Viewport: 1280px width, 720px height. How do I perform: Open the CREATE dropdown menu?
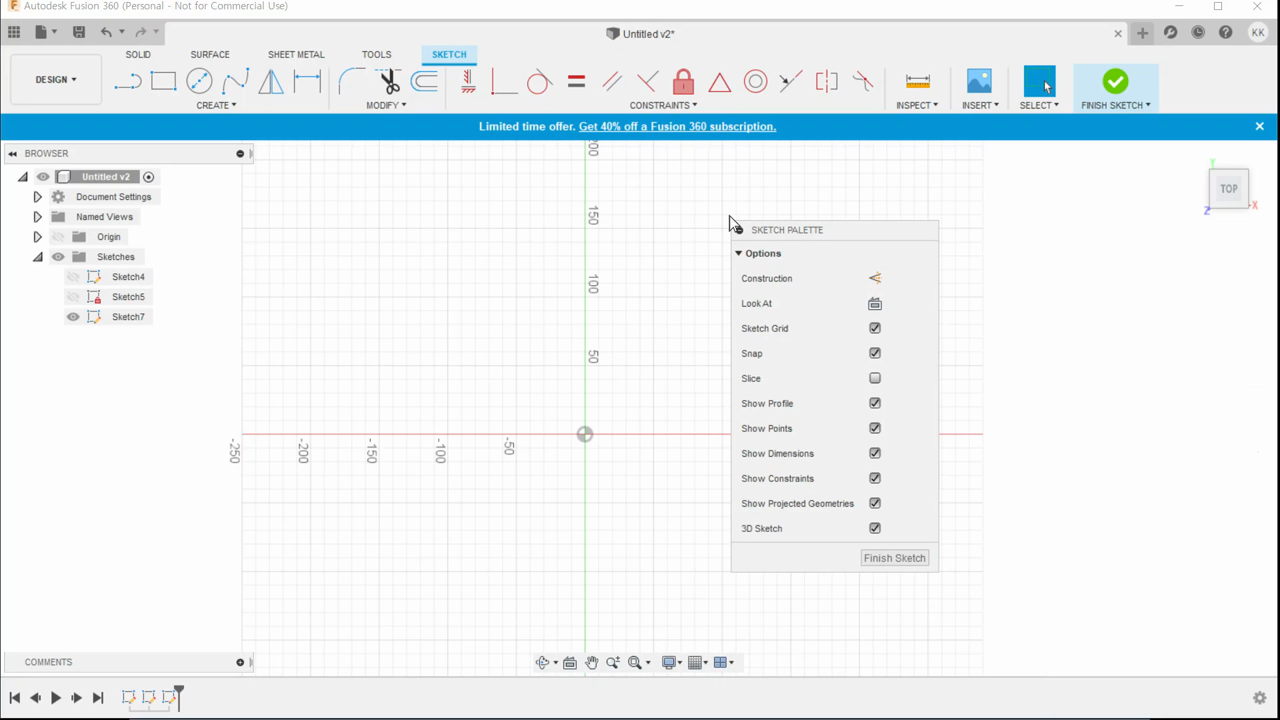(216, 105)
